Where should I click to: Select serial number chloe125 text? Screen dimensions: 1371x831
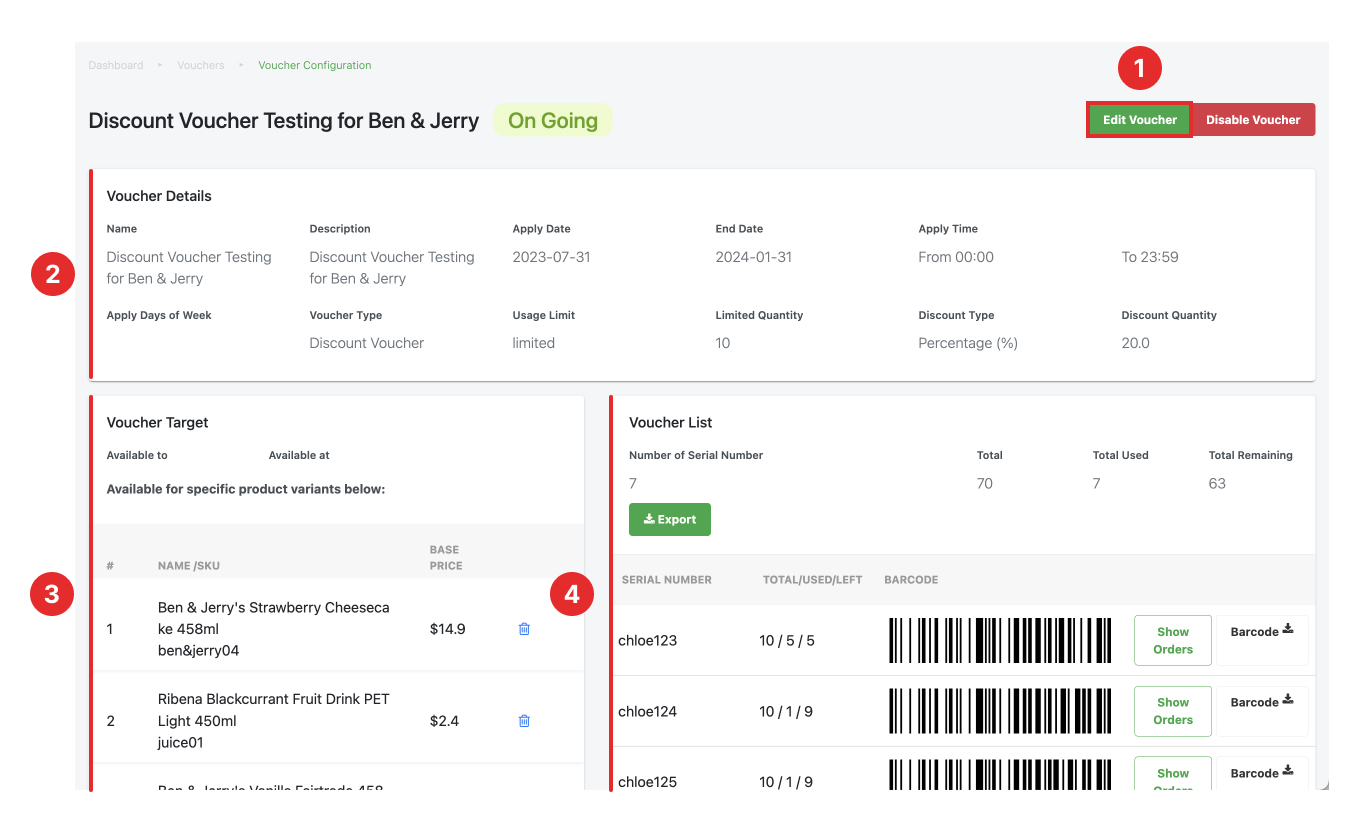pos(648,782)
